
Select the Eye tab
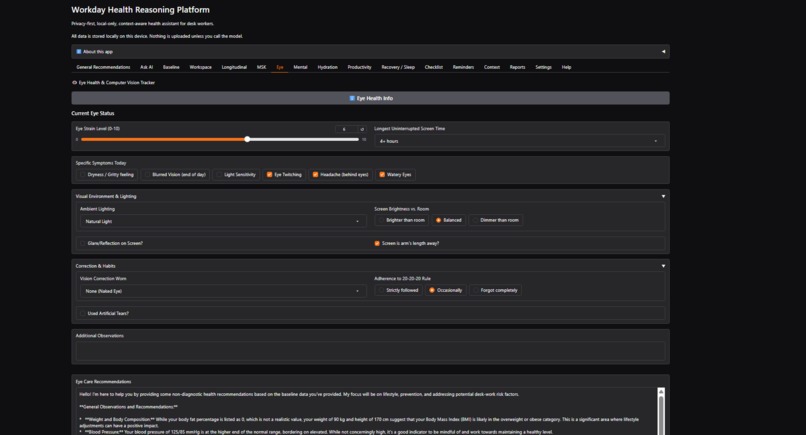tap(280, 67)
